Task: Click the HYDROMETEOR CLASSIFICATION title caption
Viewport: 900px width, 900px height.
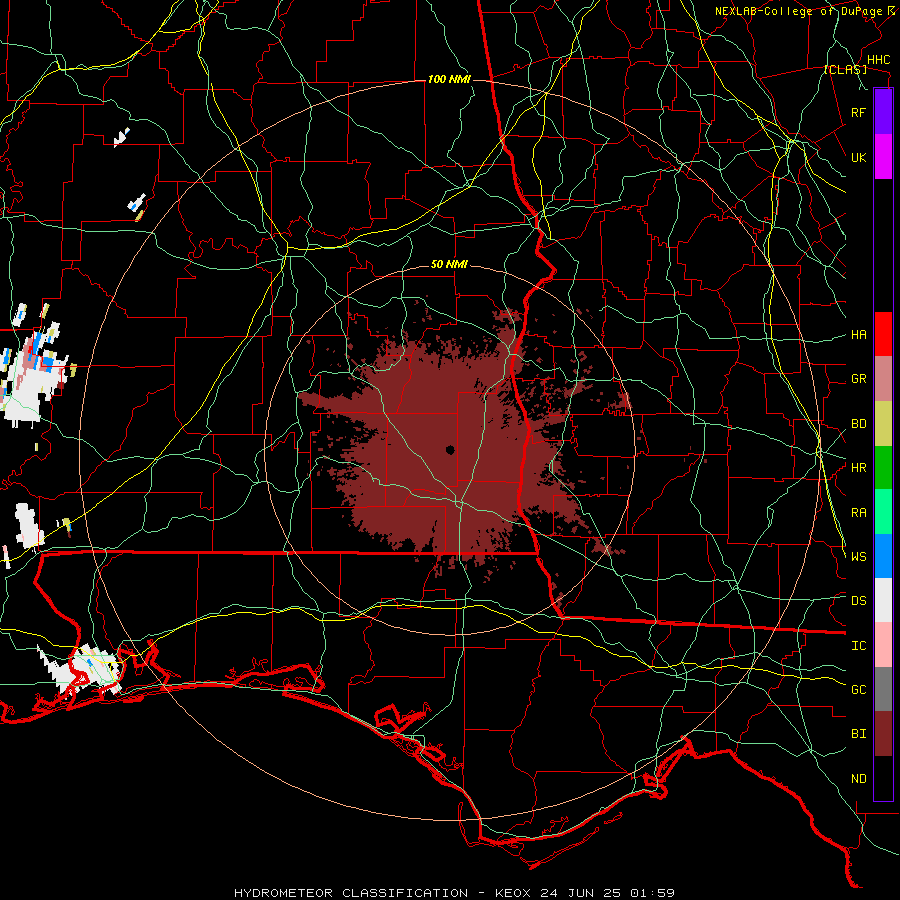Action: click(454, 893)
